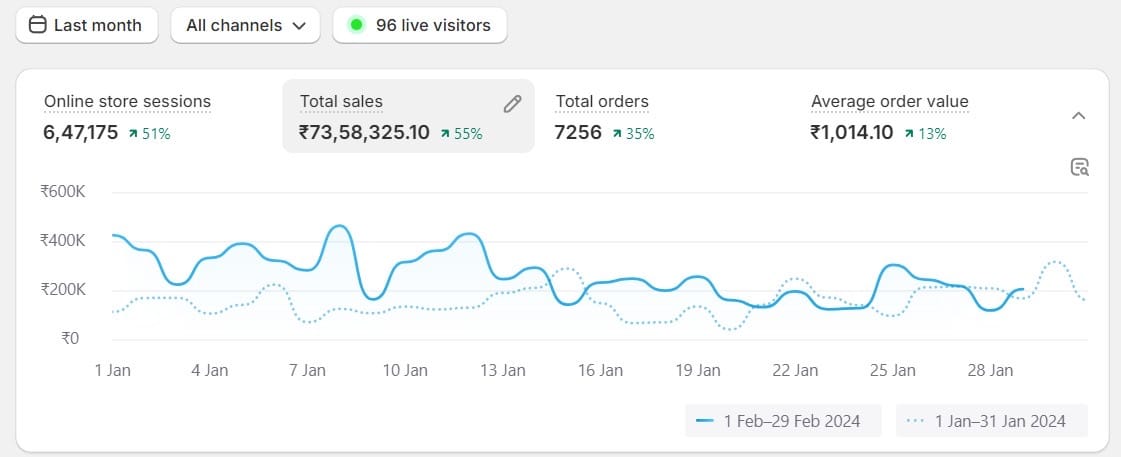
Task: Click the green arrow beside 51% sessions
Action: point(133,133)
